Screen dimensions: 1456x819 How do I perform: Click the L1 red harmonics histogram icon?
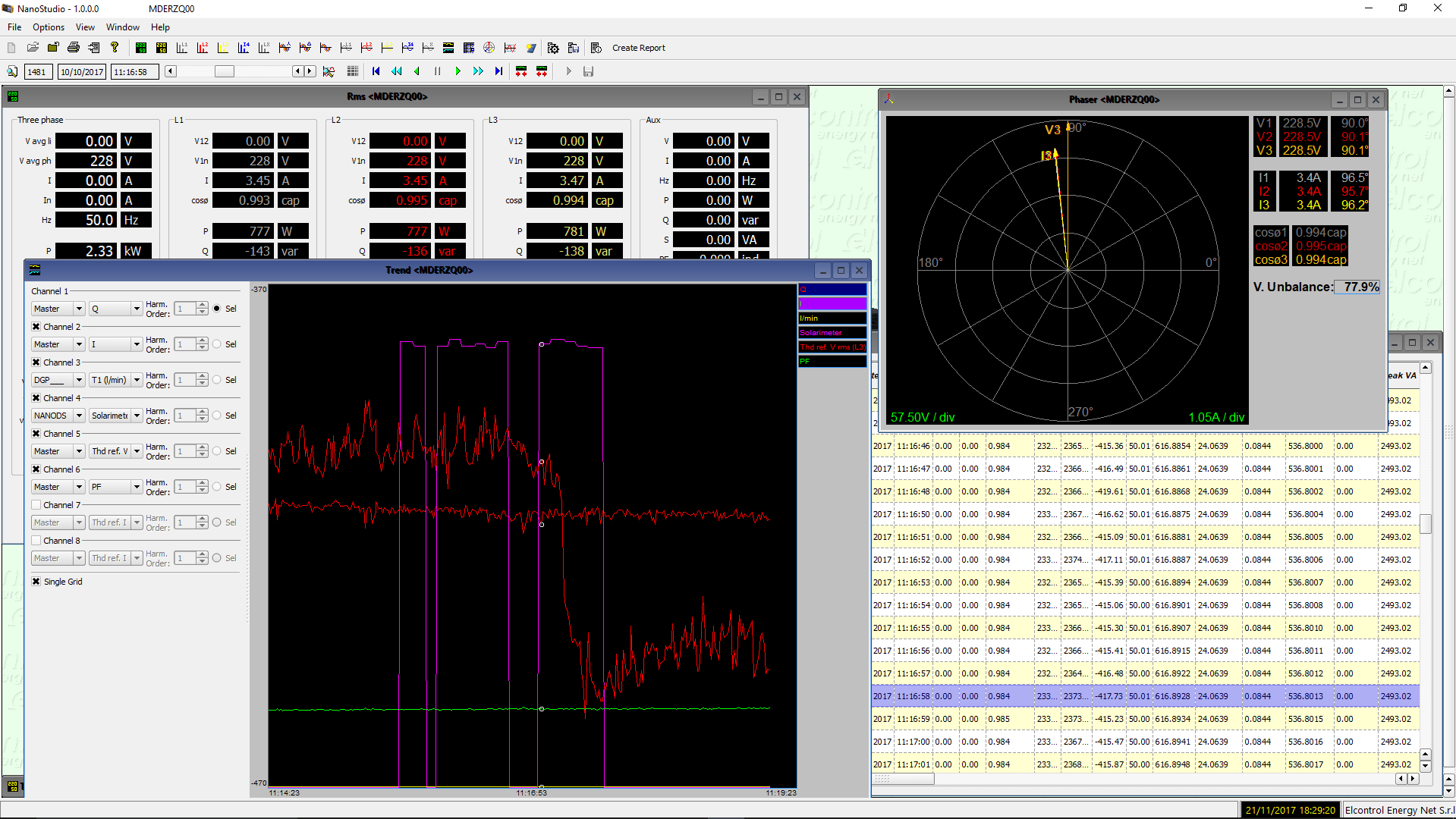[x=203, y=48]
